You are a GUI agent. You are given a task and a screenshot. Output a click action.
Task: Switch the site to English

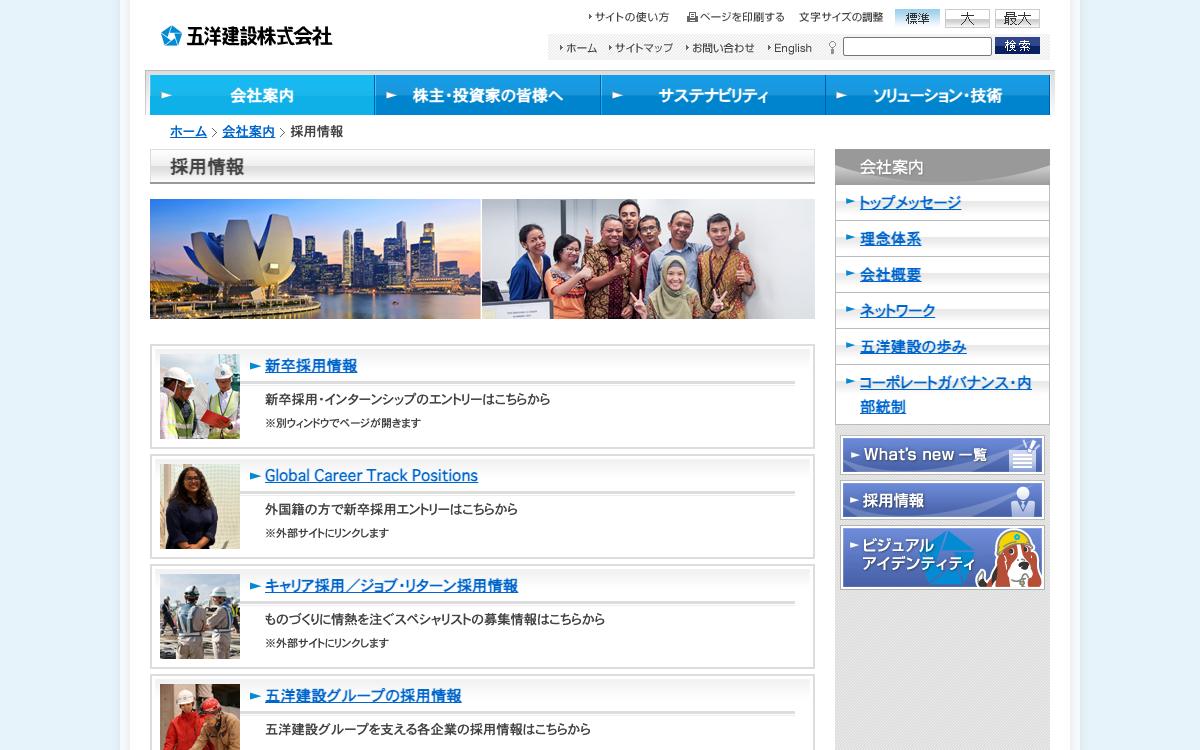pos(790,48)
